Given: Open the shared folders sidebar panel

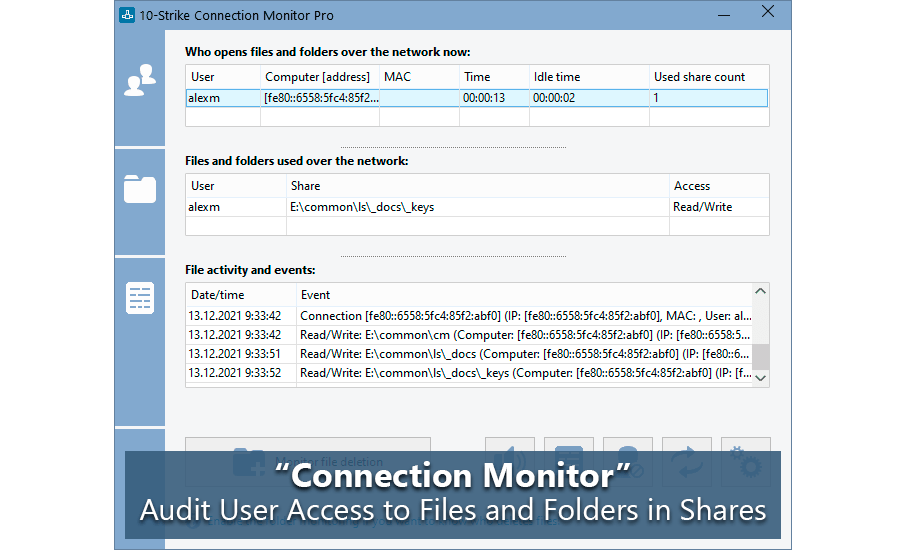Looking at the screenshot, I should pos(139,189).
